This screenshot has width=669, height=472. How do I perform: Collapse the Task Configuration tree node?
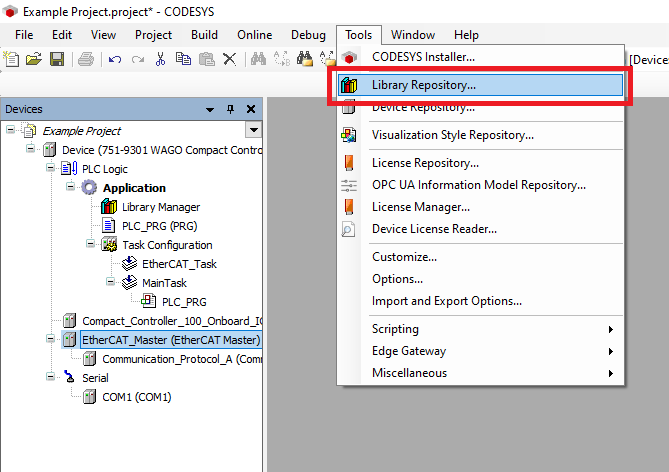[90, 245]
